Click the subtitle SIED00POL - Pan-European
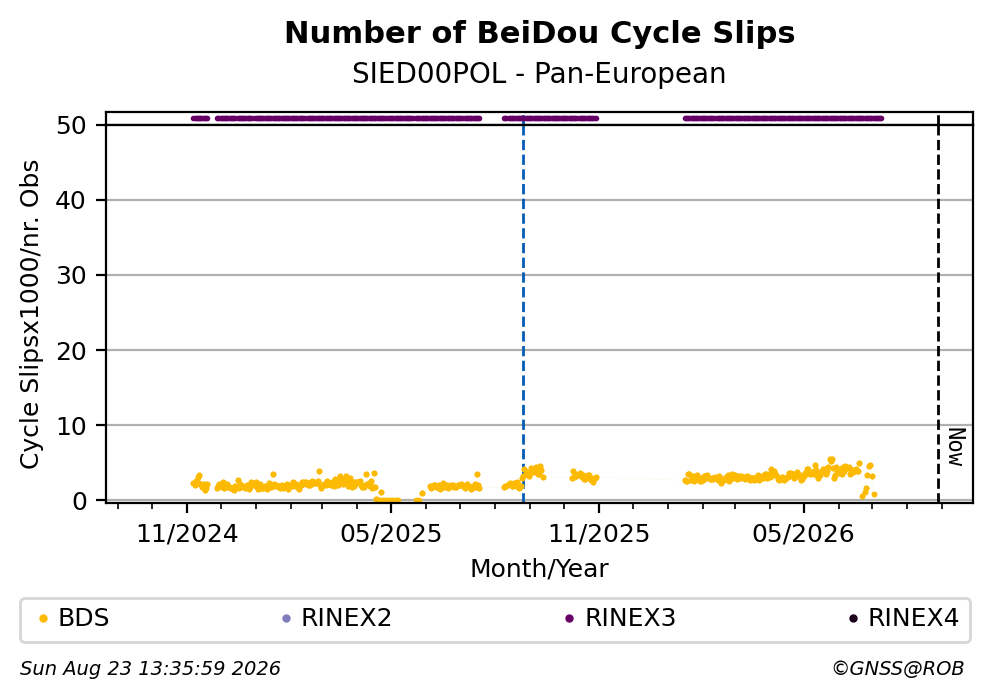The height and width of the screenshot is (699, 993). point(539,74)
